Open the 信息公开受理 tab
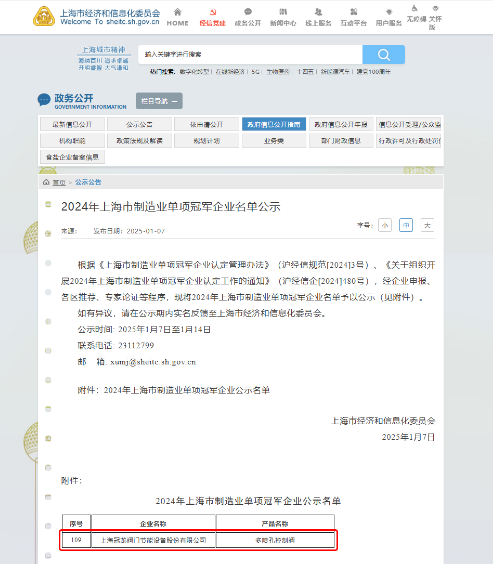Image resolution: width=493 pixels, height=564 pixels. tap(408, 124)
